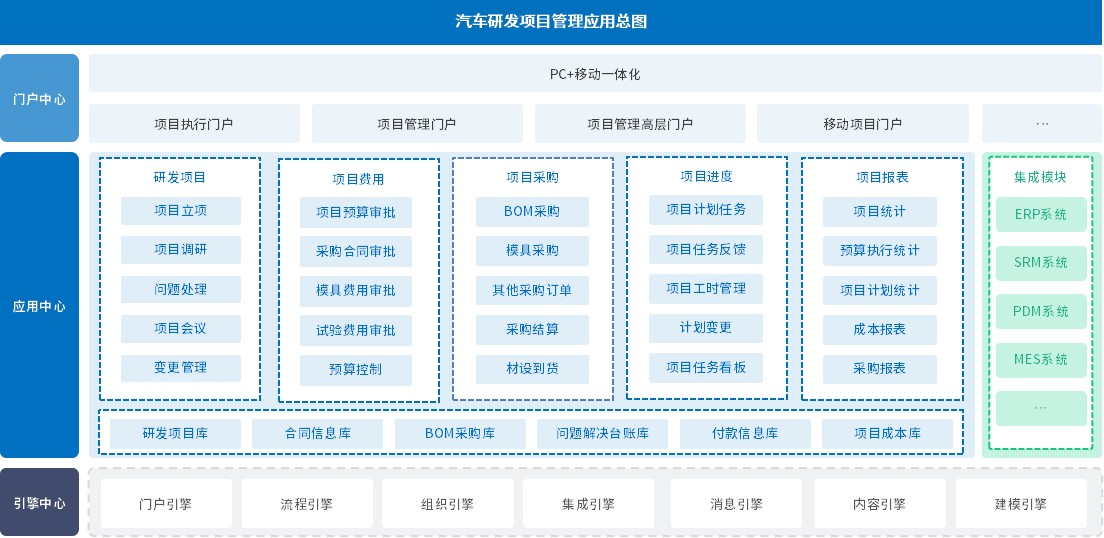Image resolution: width=1104 pixels, height=538 pixels.
Task: View 项目统计 report
Action: click(880, 211)
